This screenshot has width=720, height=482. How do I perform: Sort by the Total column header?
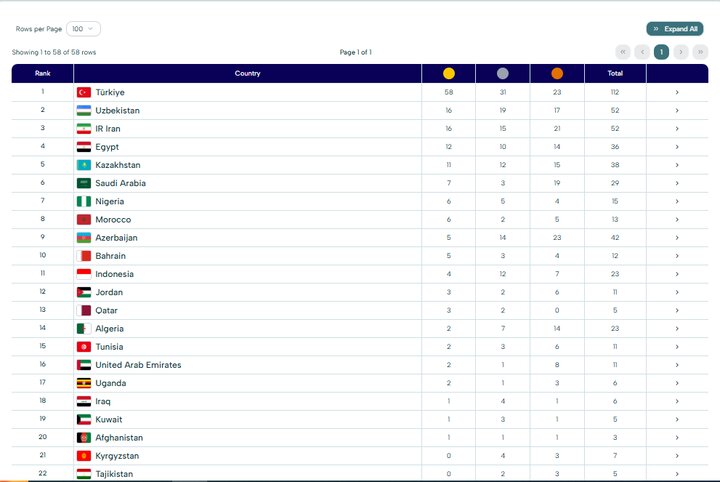click(x=615, y=73)
